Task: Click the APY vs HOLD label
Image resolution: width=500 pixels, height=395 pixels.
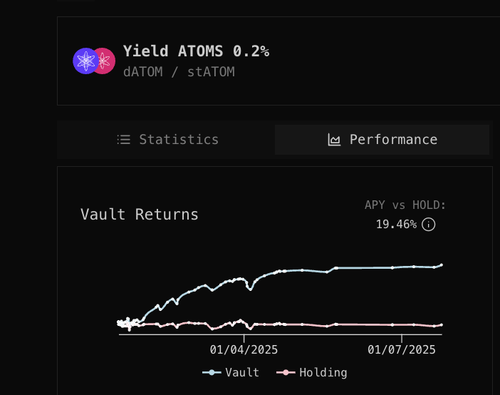Action: pos(405,205)
